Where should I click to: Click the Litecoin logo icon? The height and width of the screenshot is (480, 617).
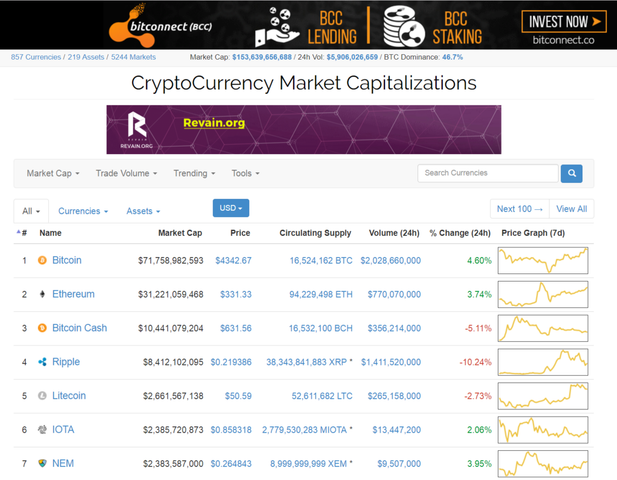[x=42, y=395]
